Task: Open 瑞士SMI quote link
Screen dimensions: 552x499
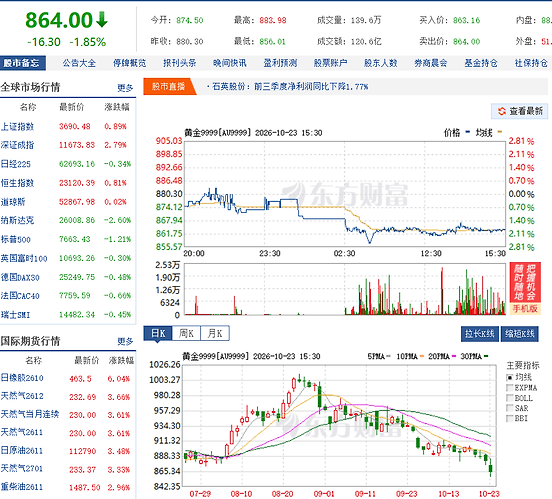Action: click(x=15, y=314)
